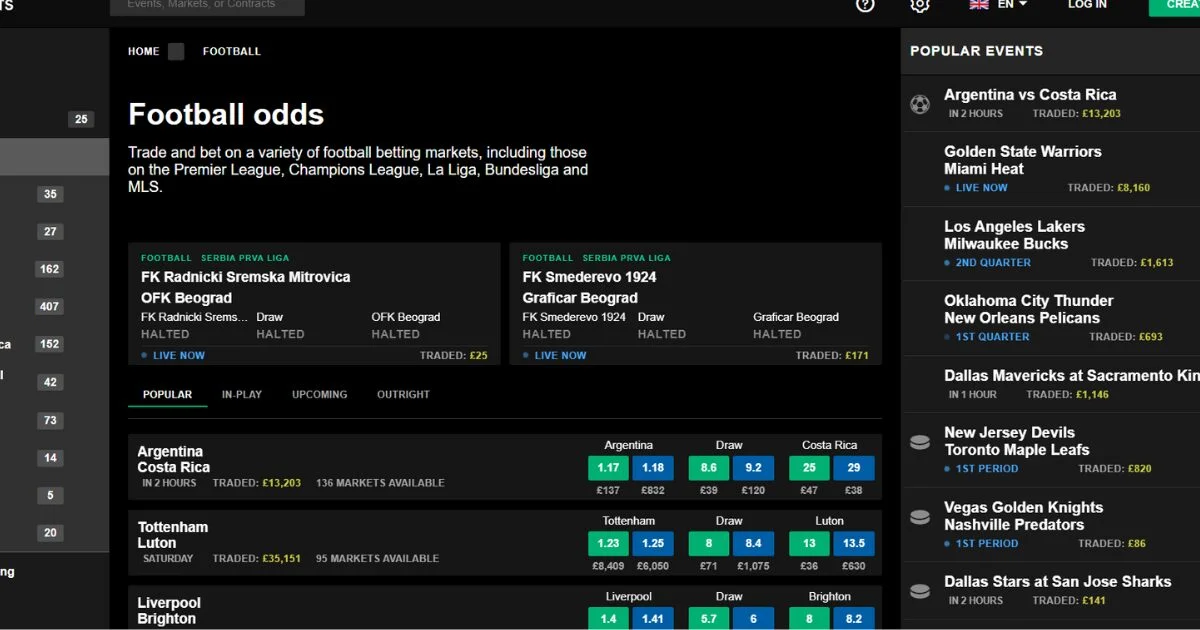Screen dimensions: 1200x630
Task: Click the sidebar count badge 25
Action: [81, 119]
